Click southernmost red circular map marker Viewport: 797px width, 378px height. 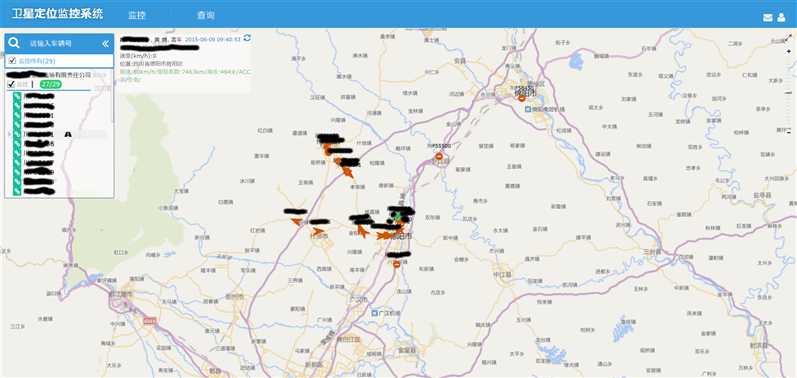tap(396, 264)
